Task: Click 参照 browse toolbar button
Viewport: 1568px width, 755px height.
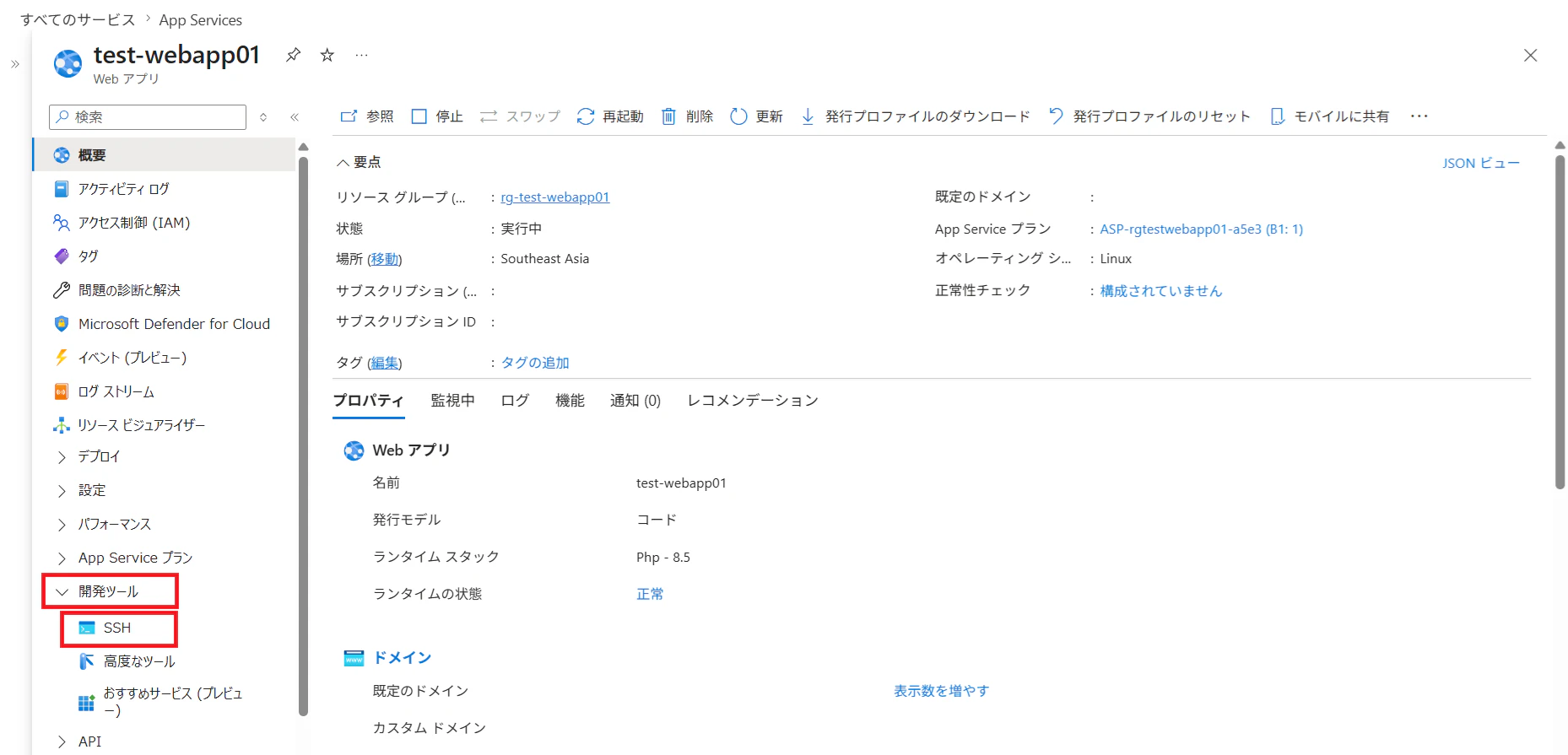Action: coord(367,116)
